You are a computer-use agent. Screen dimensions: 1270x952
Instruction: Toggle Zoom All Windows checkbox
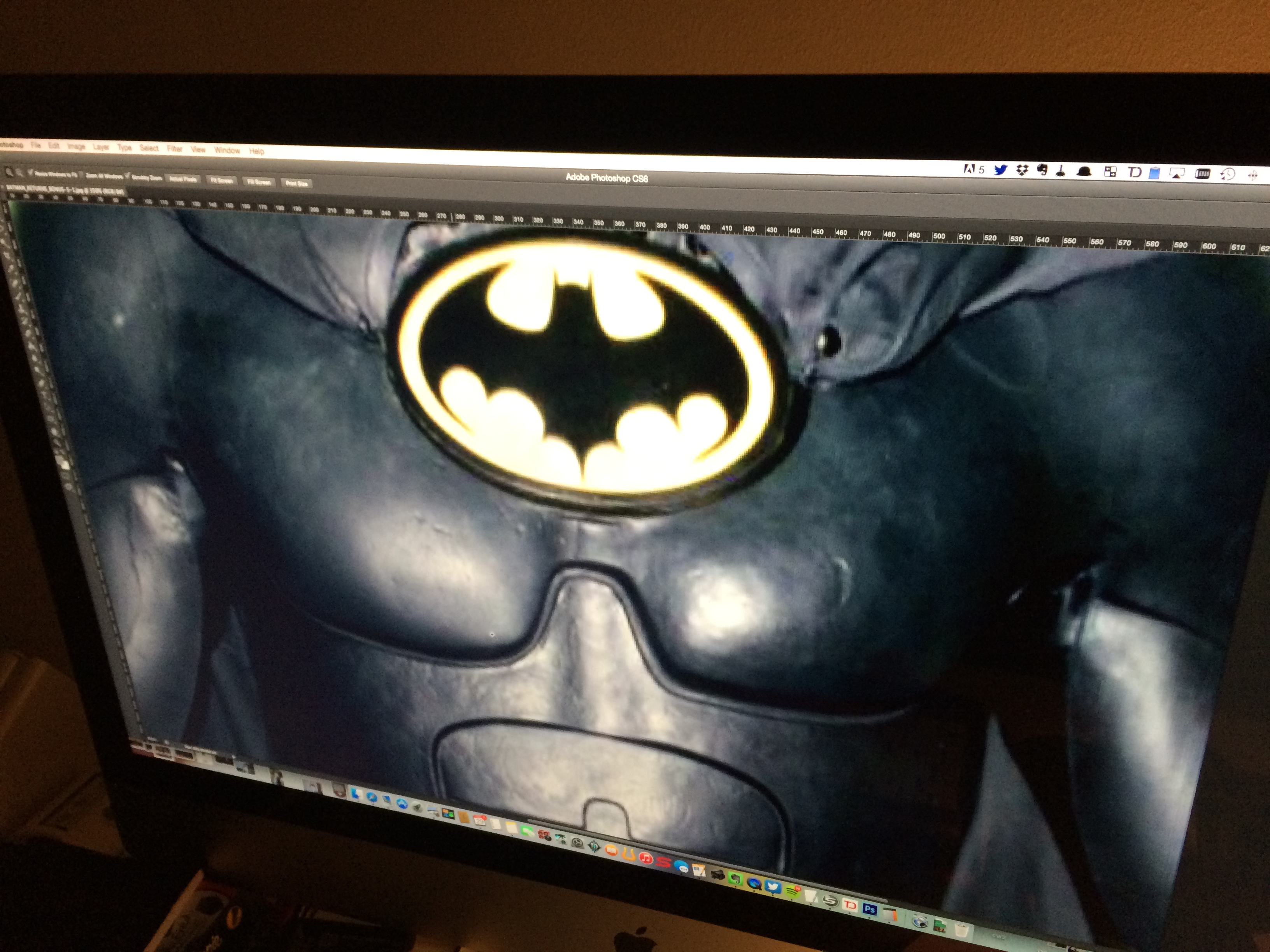pyautogui.click(x=81, y=175)
